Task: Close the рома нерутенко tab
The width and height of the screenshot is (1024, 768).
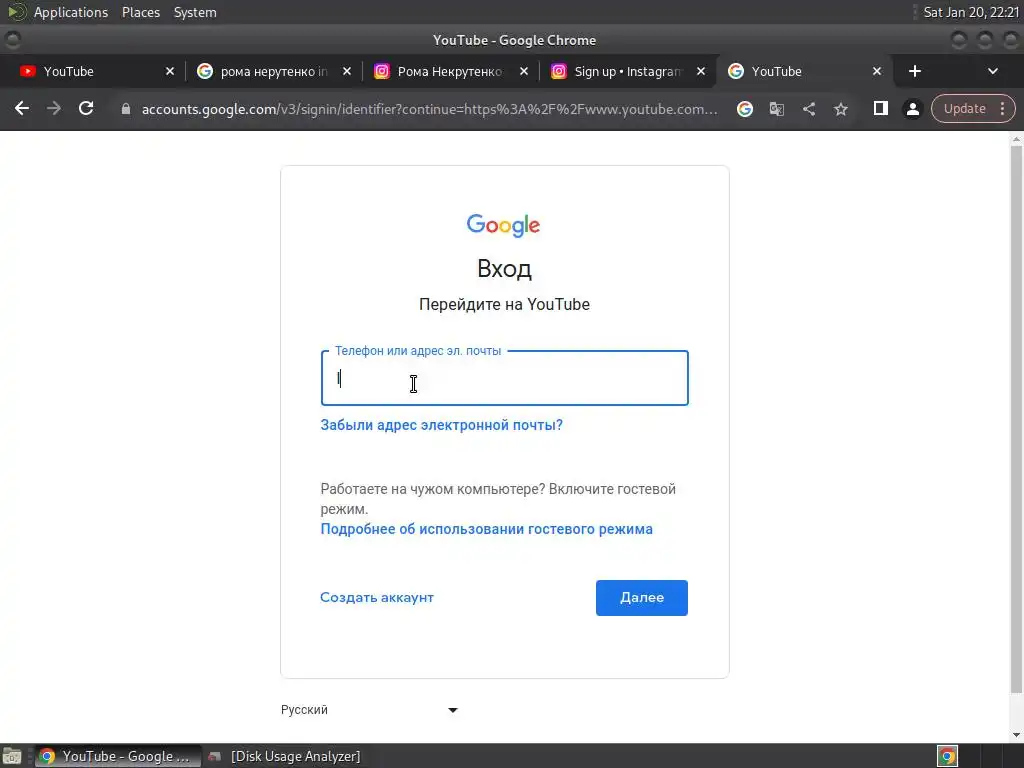Action: [x=347, y=71]
